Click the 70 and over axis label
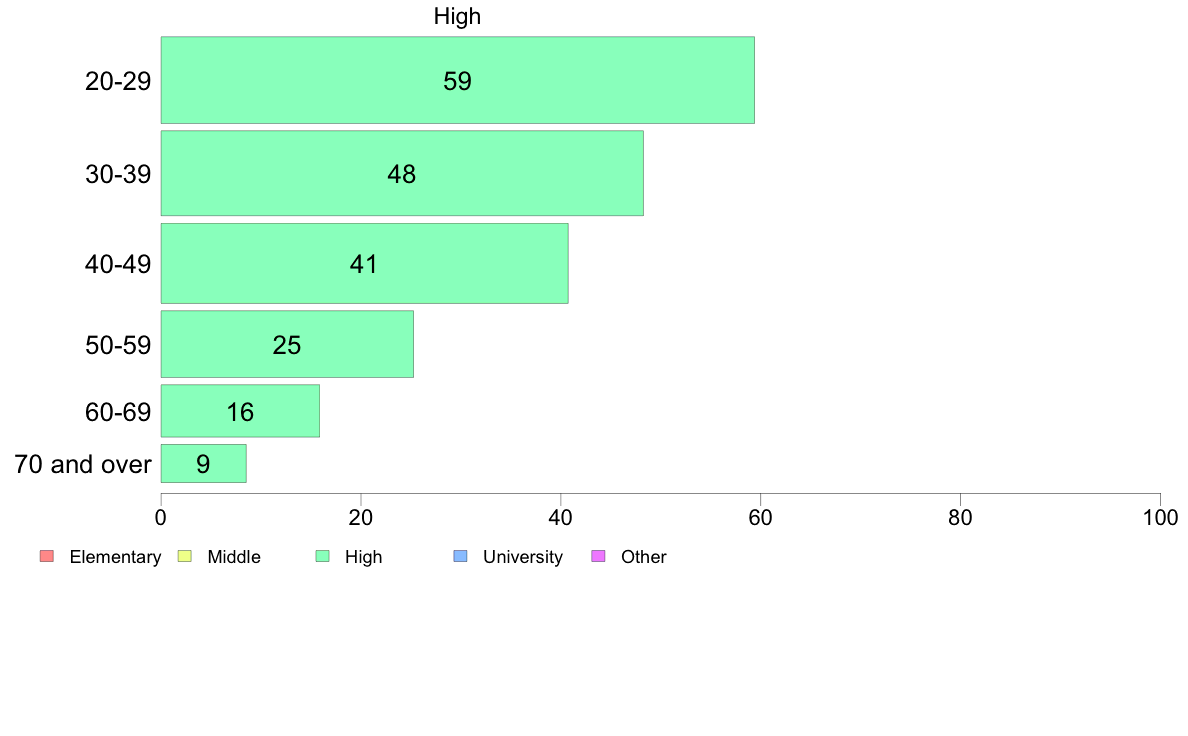This screenshot has height=736, width=1188. pyautogui.click(x=83, y=464)
